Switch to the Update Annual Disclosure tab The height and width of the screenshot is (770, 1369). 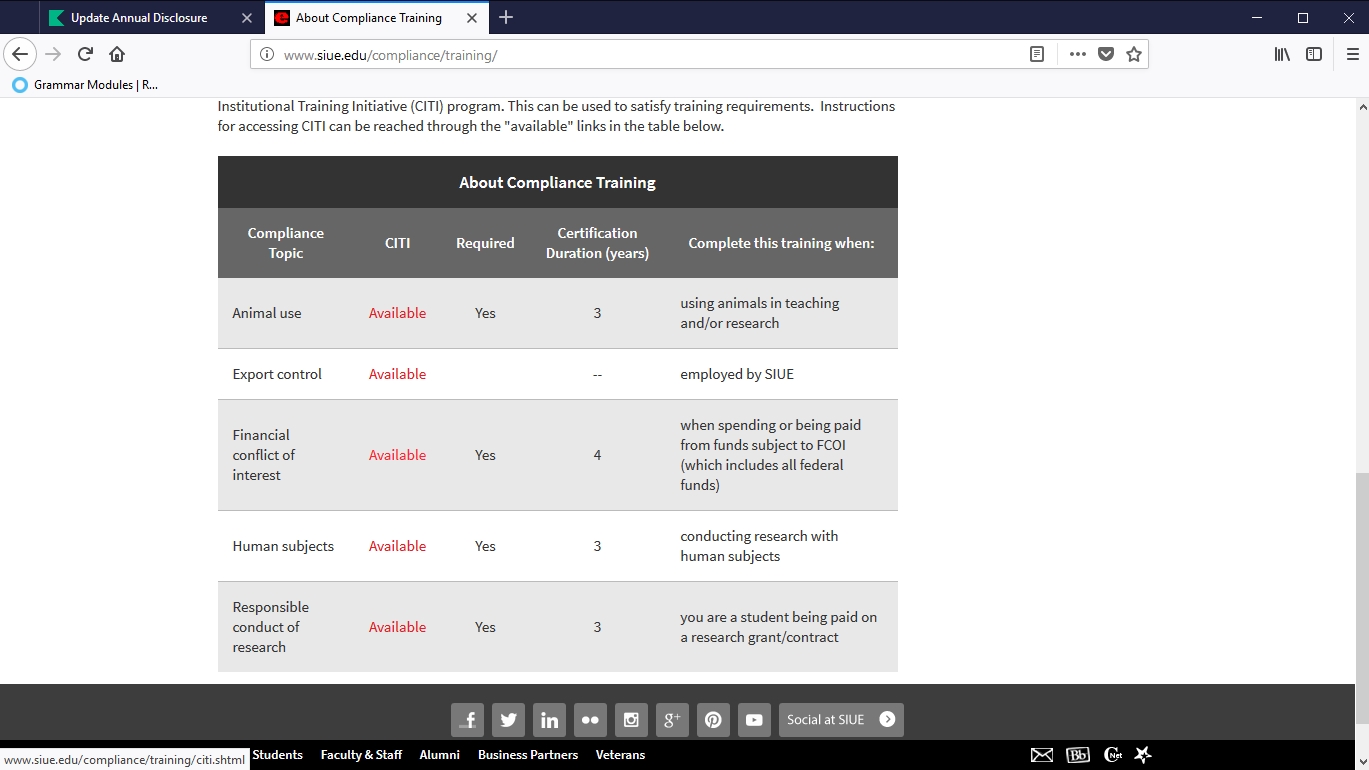point(139,18)
